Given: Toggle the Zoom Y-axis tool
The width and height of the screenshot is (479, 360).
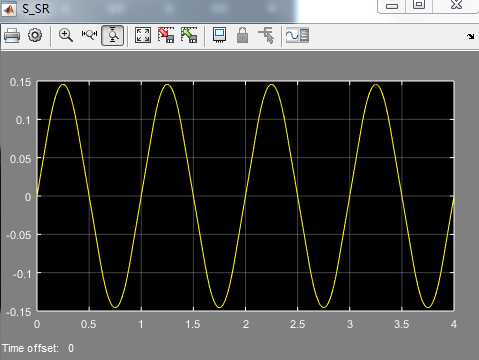Looking at the screenshot, I should [x=113, y=35].
